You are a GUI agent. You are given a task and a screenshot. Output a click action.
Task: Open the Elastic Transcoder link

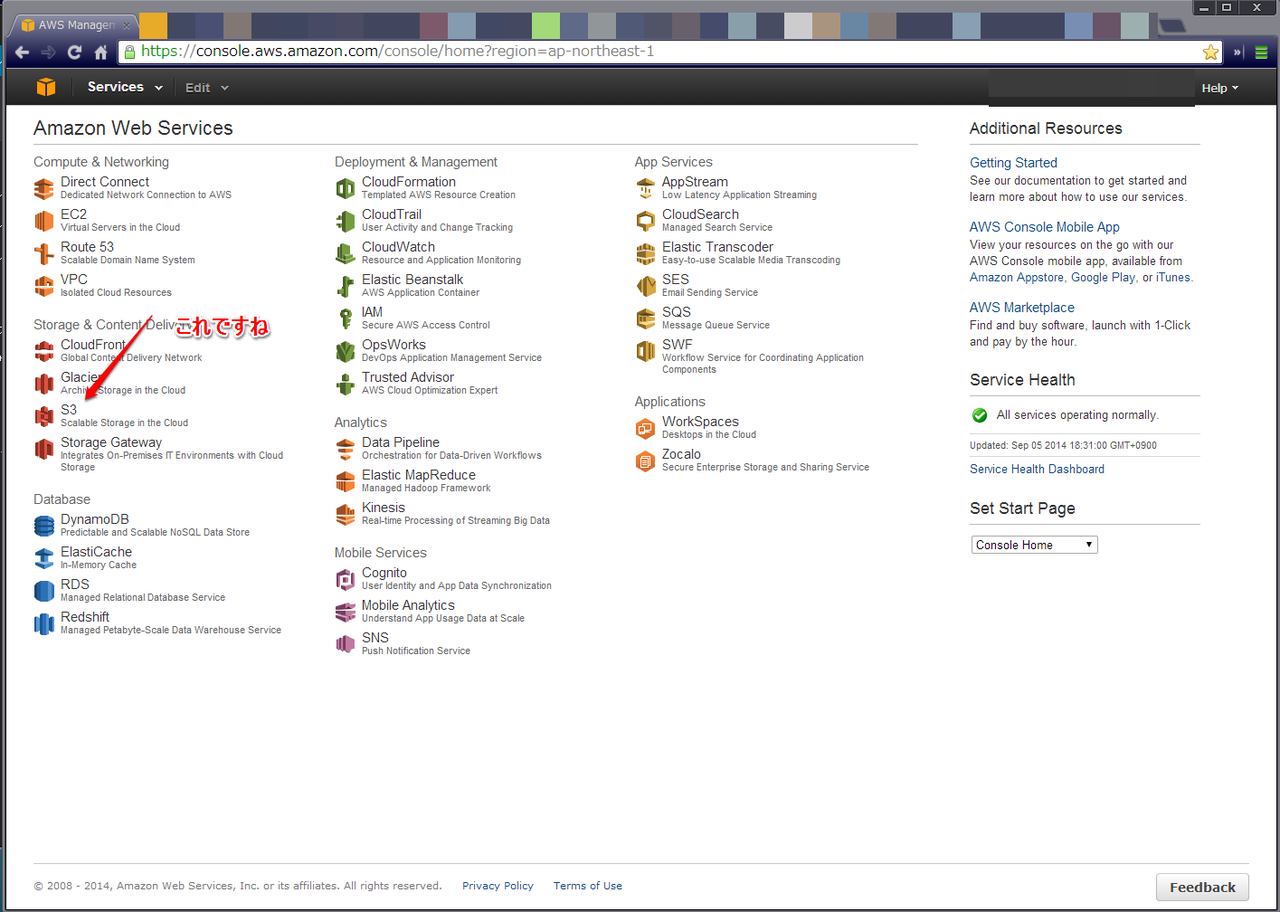click(x=717, y=247)
